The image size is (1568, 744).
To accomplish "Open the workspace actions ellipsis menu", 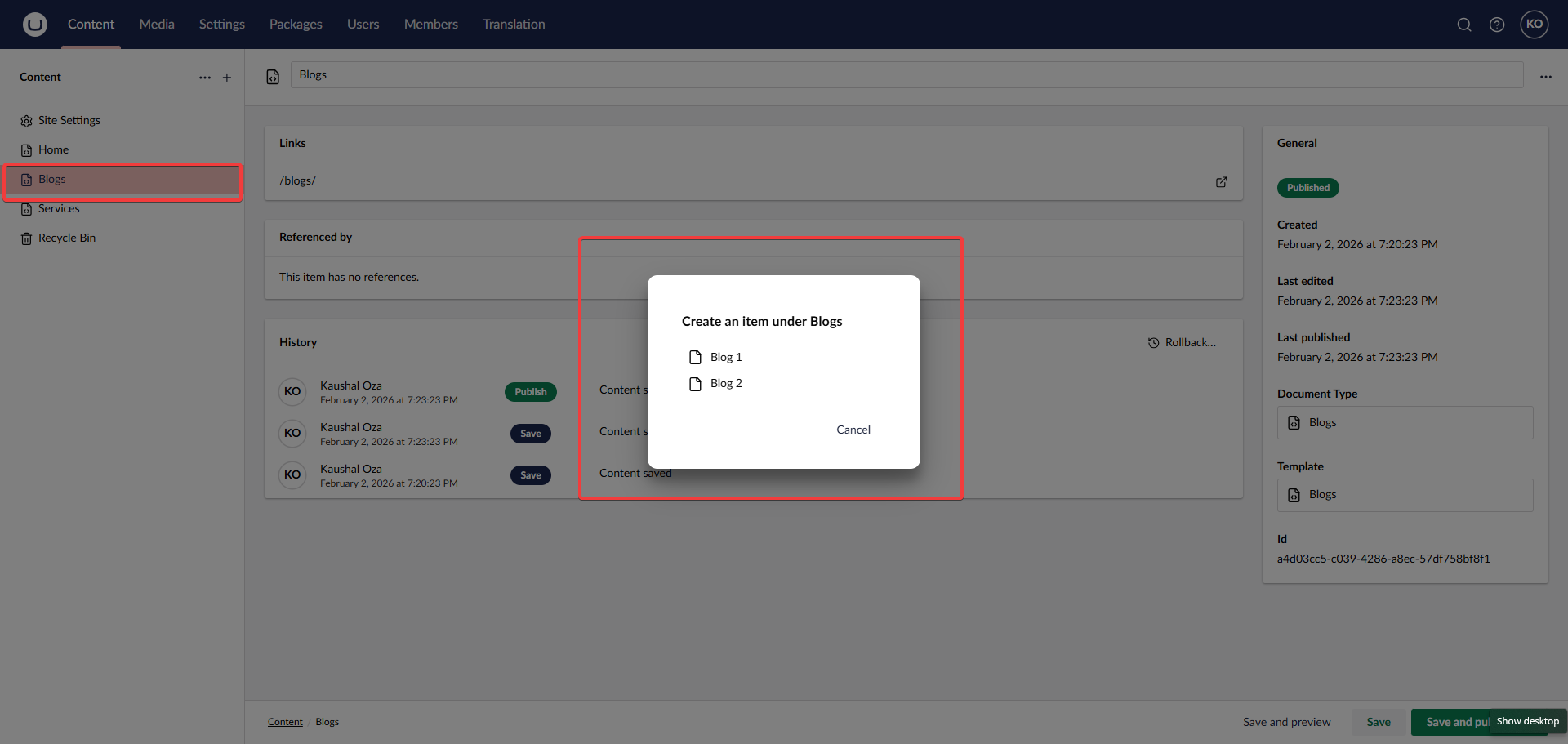I will (1546, 77).
